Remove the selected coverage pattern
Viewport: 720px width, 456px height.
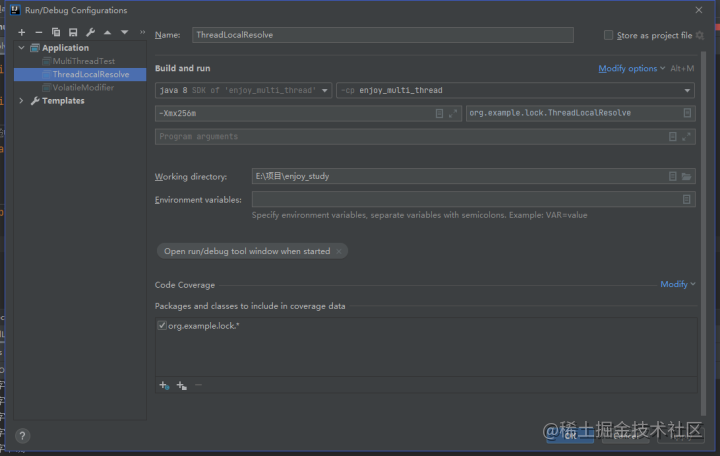[198, 385]
